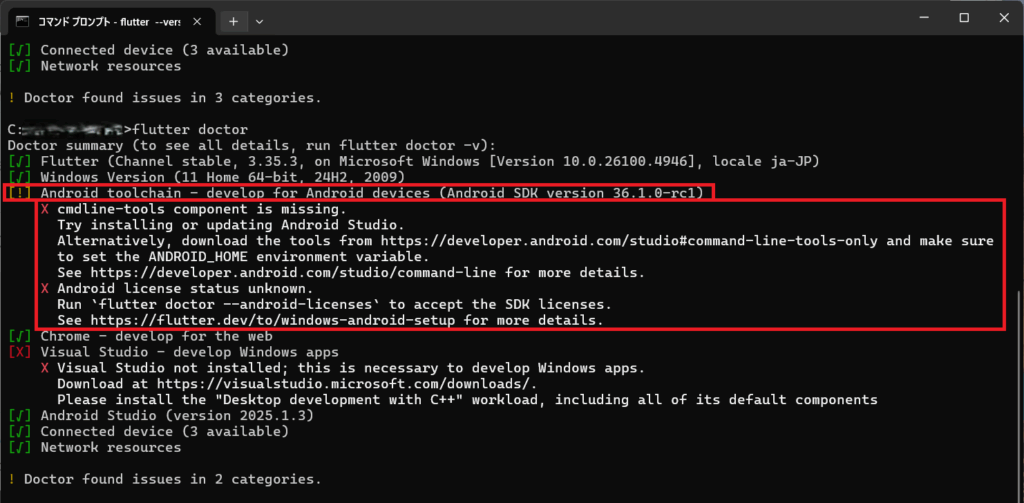Image resolution: width=1024 pixels, height=503 pixels.
Task: Click the Command Prompt icon in the tab
Action: tap(23, 20)
